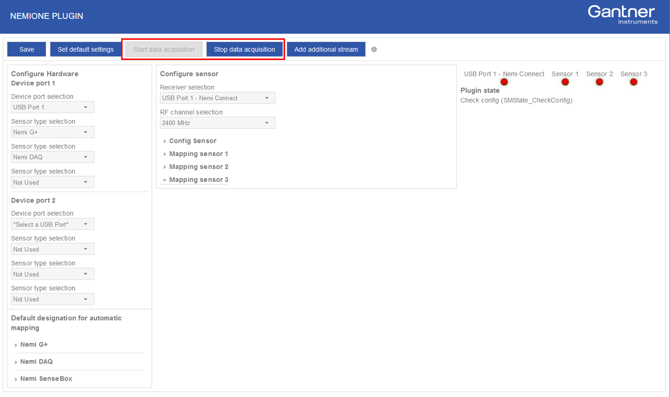Click the red Sensor 2 status indicator
Image resolution: width=670 pixels, height=397 pixels.
click(x=599, y=82)
